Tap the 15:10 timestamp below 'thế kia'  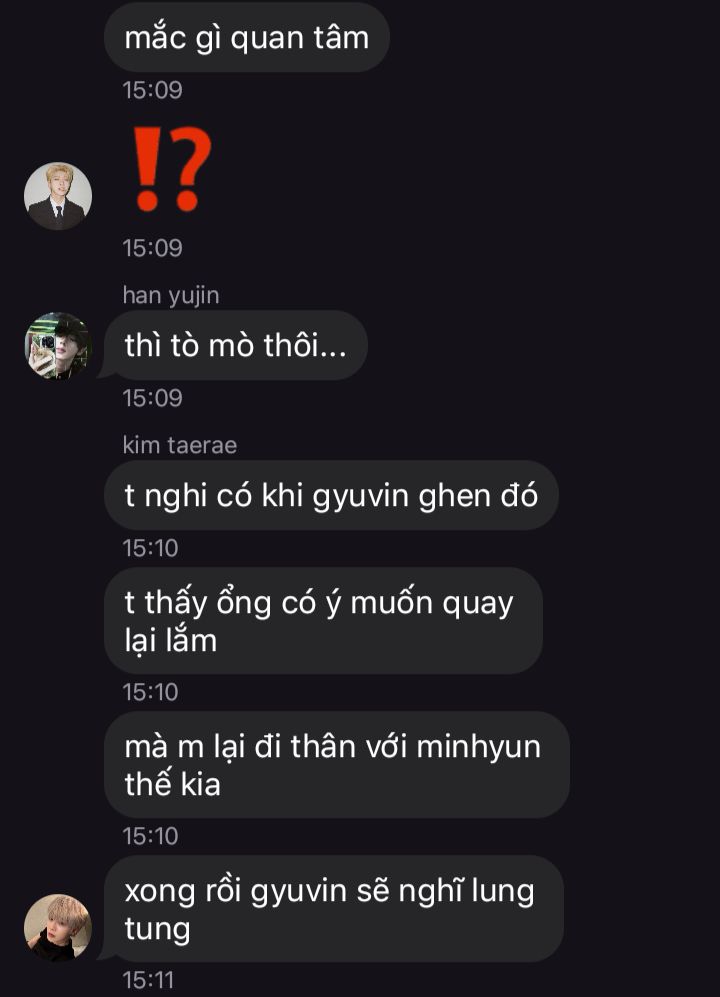[x=151, y=835]
